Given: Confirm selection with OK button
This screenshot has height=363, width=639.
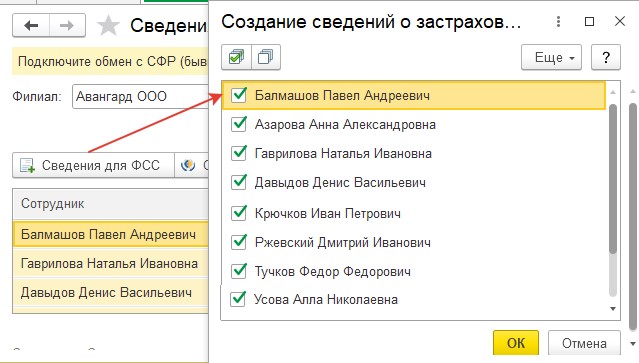Looking at the screenshot, I should (516, 343).
